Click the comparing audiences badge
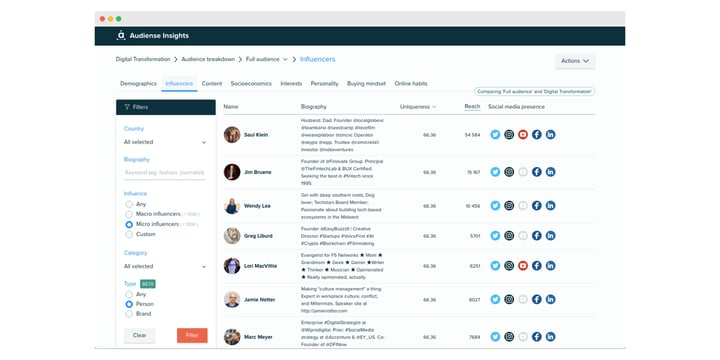This screenshot has height=360, width=720. 534,92
